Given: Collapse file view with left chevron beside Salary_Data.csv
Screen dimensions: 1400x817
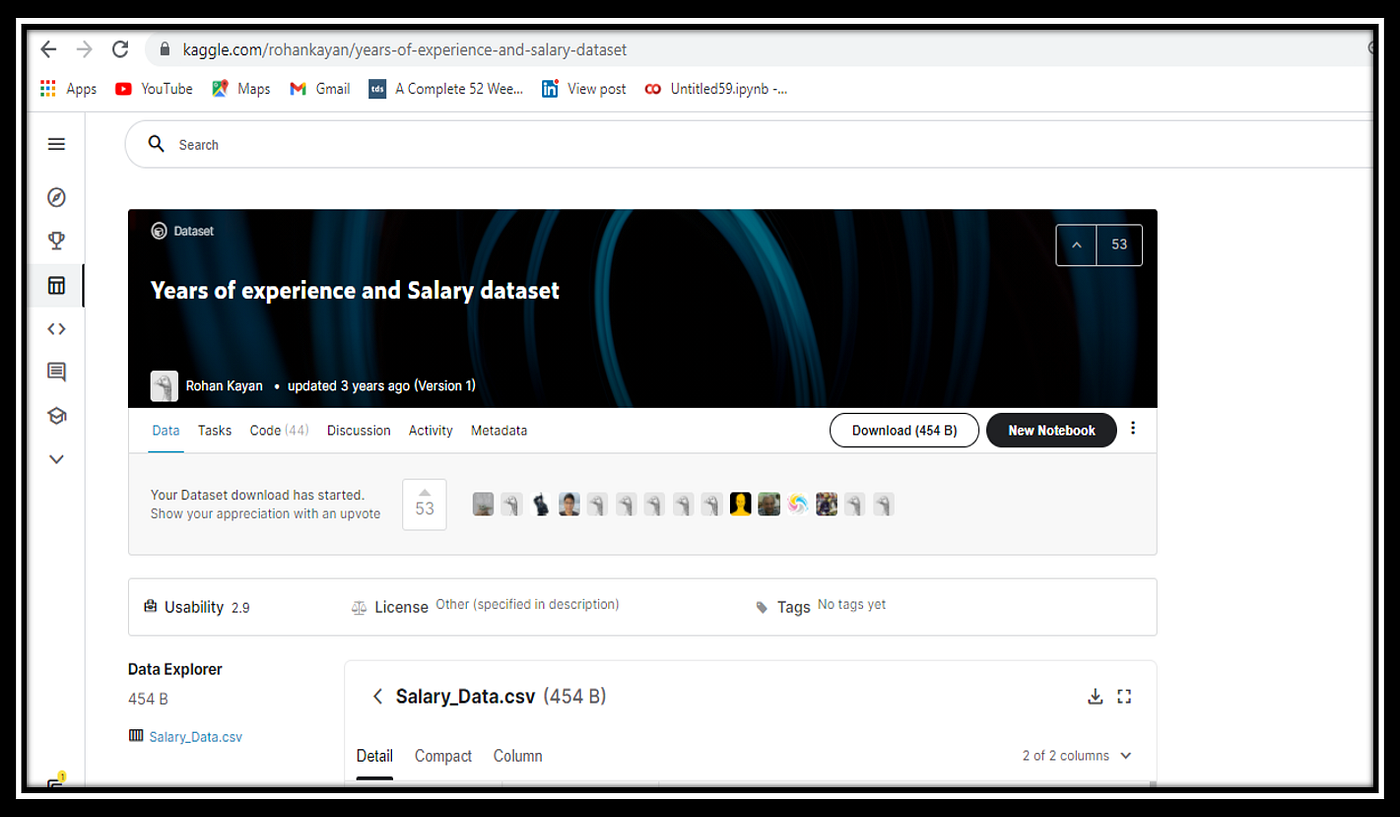Looking at the screenshot, I should click(377, 696).
